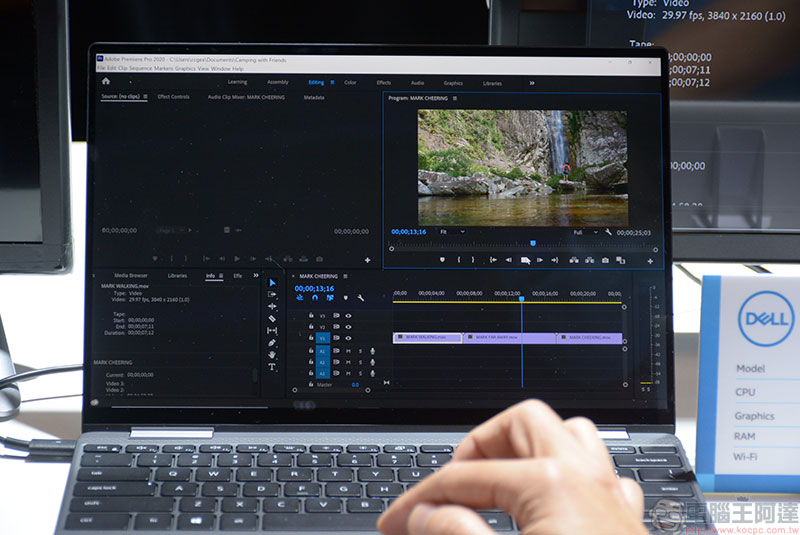Hide track V2 with its eye icon
Screen dimensions: 800x535
click(348, 327)
